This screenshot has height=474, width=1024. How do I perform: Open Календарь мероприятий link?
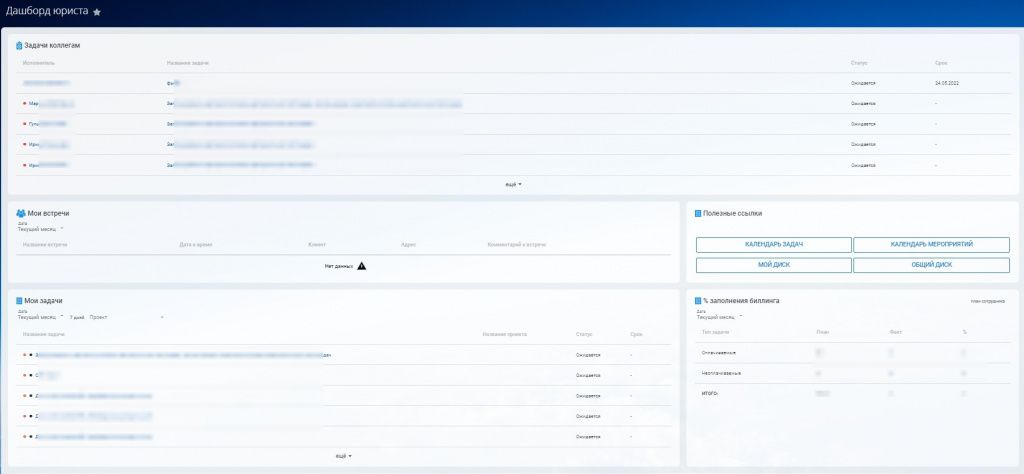(931, 245)
